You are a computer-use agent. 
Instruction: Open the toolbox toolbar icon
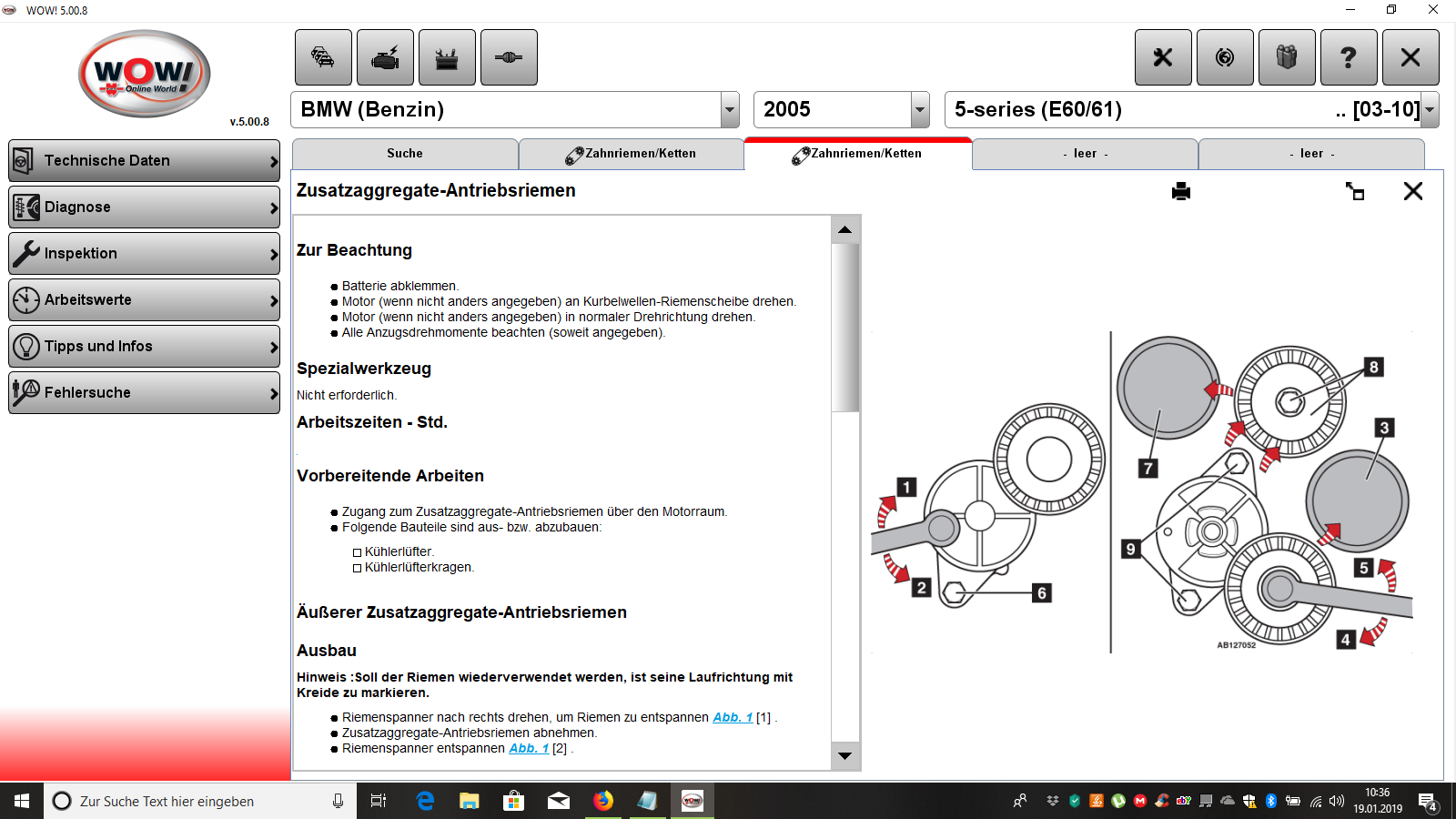pos(447,57)
